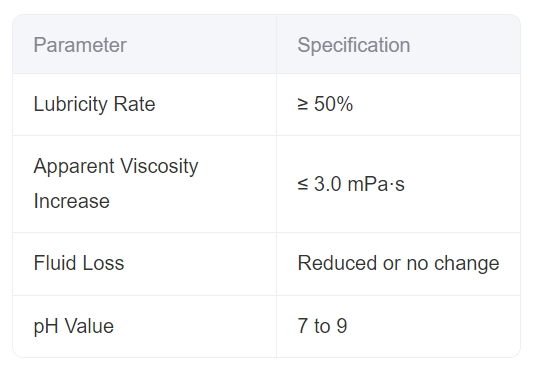This screenshot has height=366, width=536.
Task: Click the Apparent Viscosity text line
Action: 116,166
